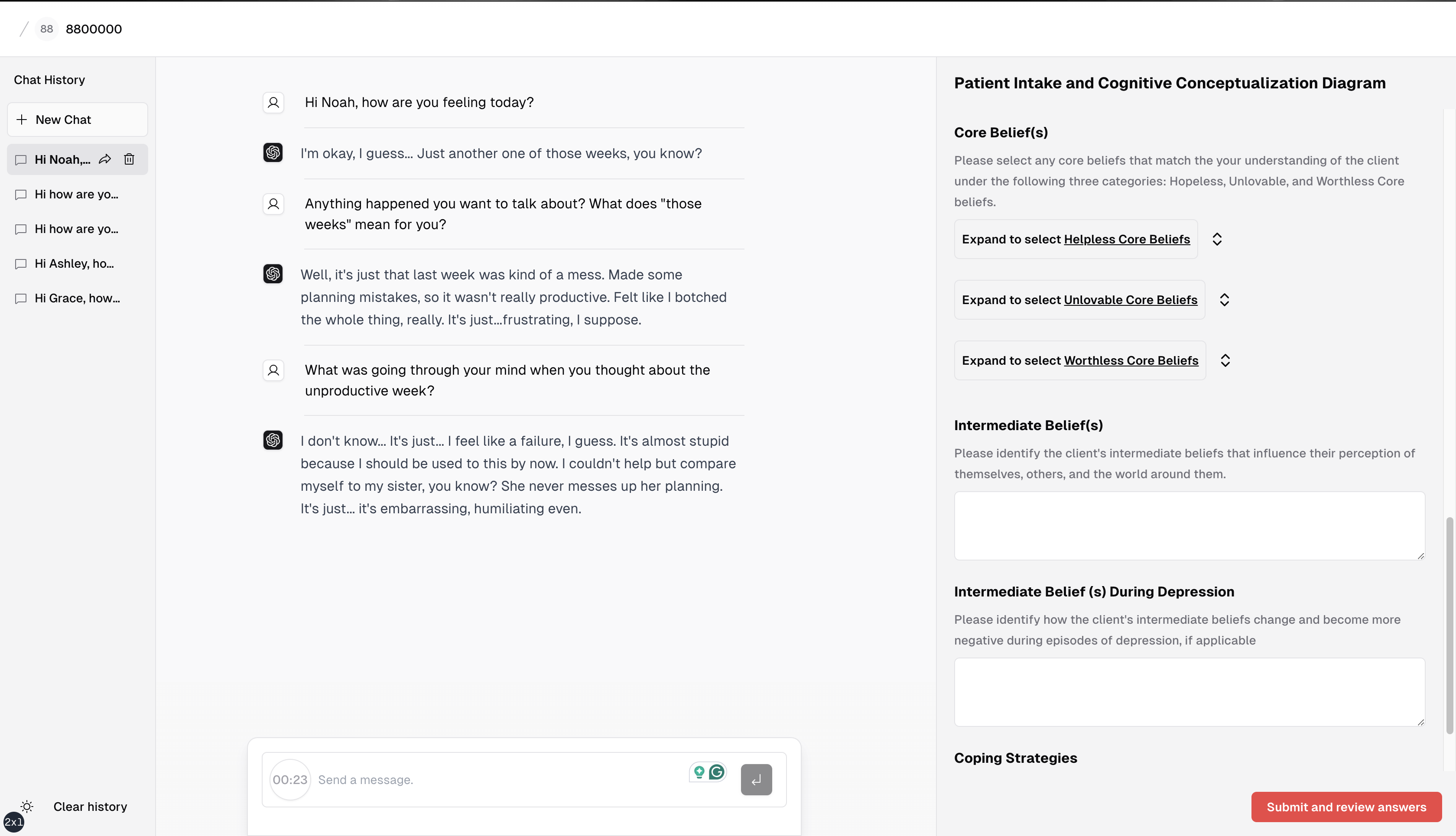Image resolution: width=1456 pixels, height=836 pixels.
Task: Click the 88 avatar badge in header
Action: click(46, 29)
